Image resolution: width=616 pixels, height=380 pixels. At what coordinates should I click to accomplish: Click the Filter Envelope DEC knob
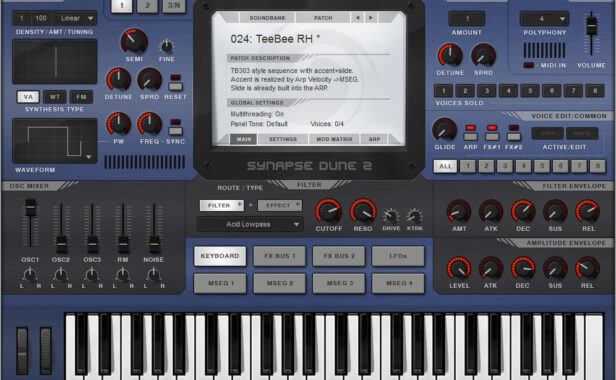523,211
